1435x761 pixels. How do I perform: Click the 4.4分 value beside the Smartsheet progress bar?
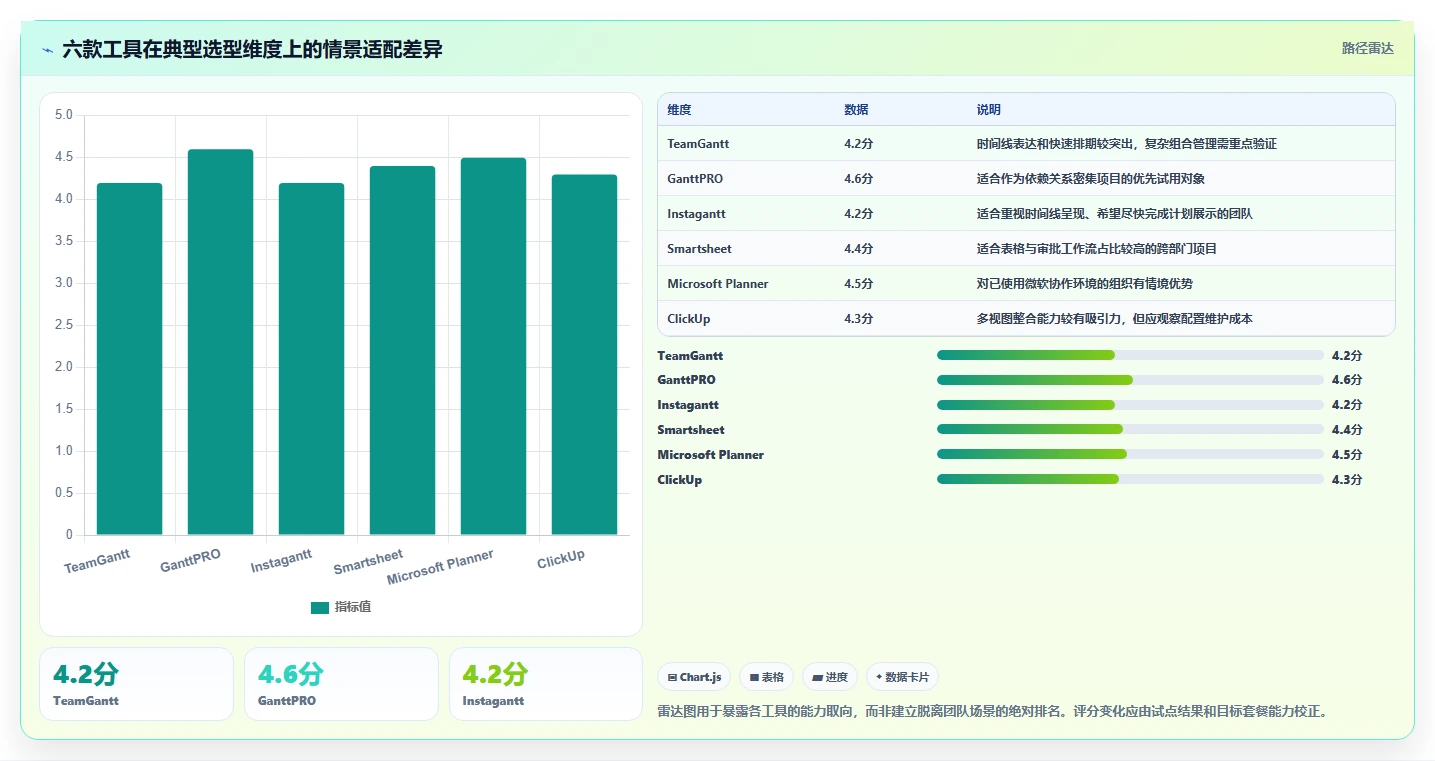(1347, 430)
